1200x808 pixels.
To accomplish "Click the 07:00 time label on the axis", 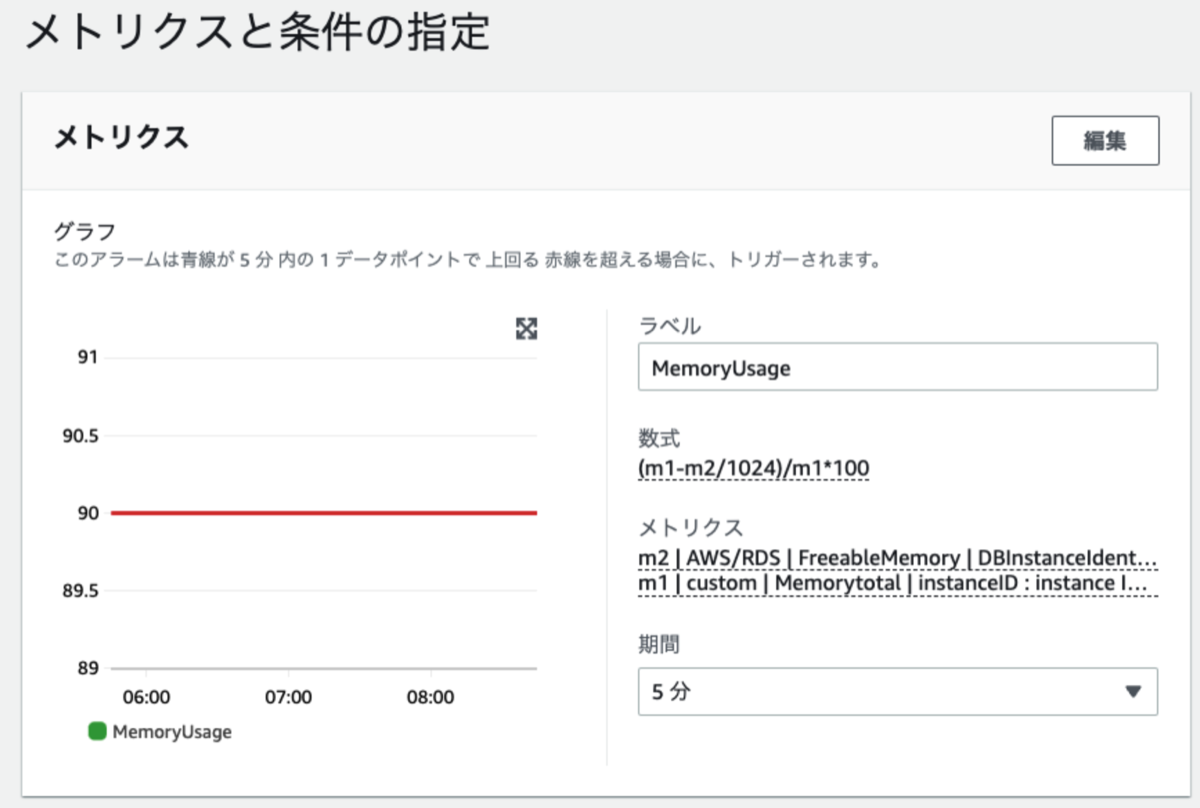I will coord(289,697).
